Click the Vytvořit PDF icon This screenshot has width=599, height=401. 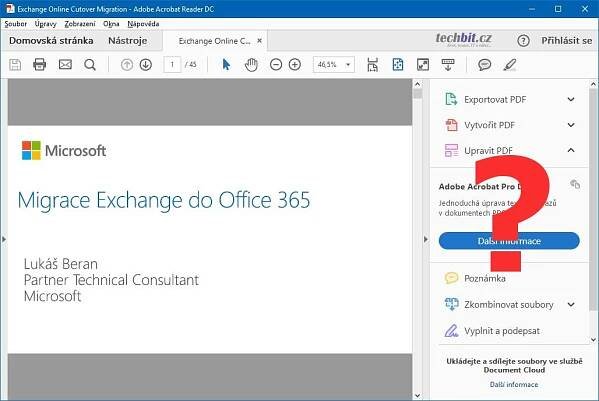click(451, 125)
